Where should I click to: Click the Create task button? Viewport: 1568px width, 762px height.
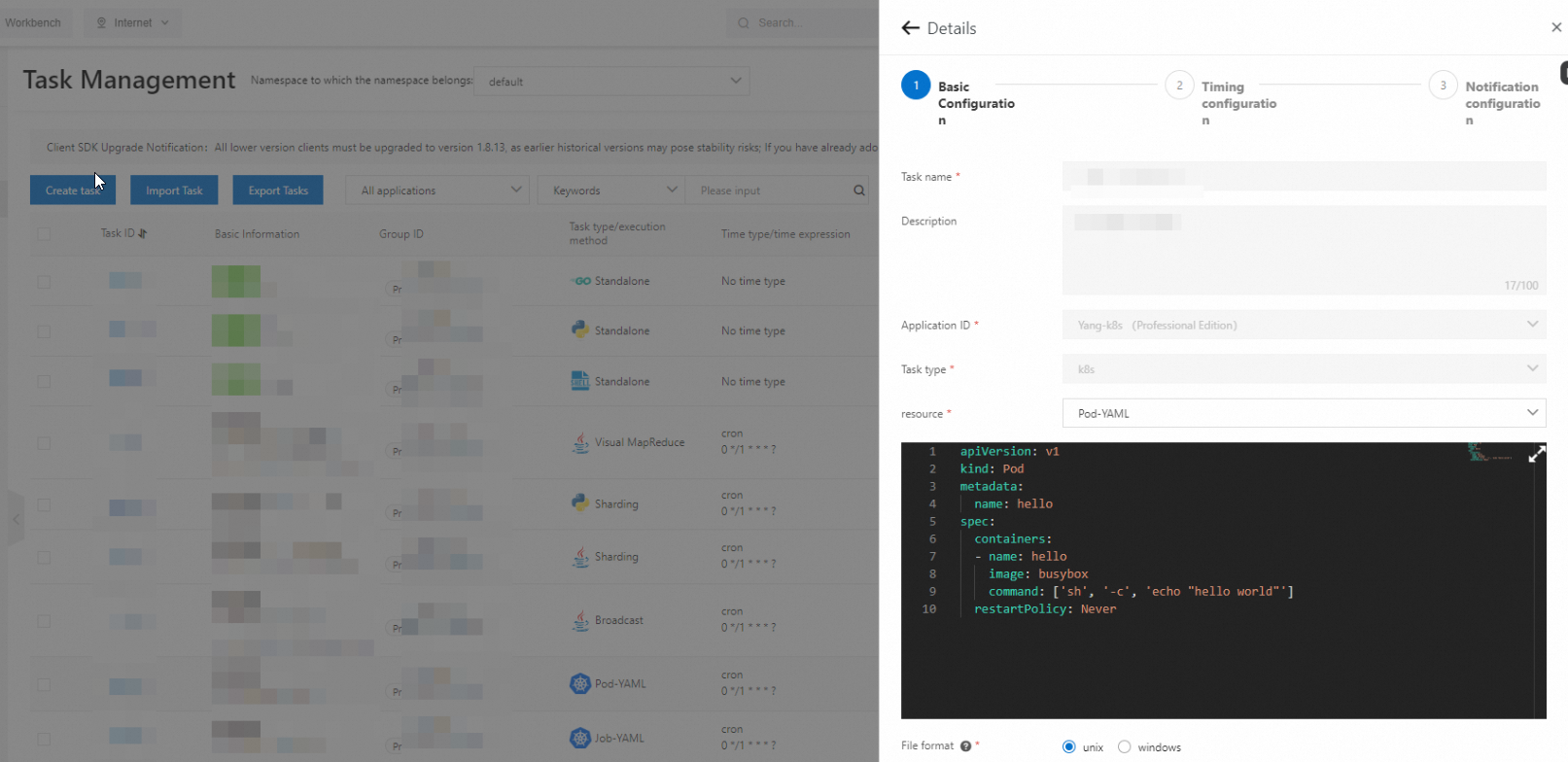pyautogui.click(x=73, y=190)
